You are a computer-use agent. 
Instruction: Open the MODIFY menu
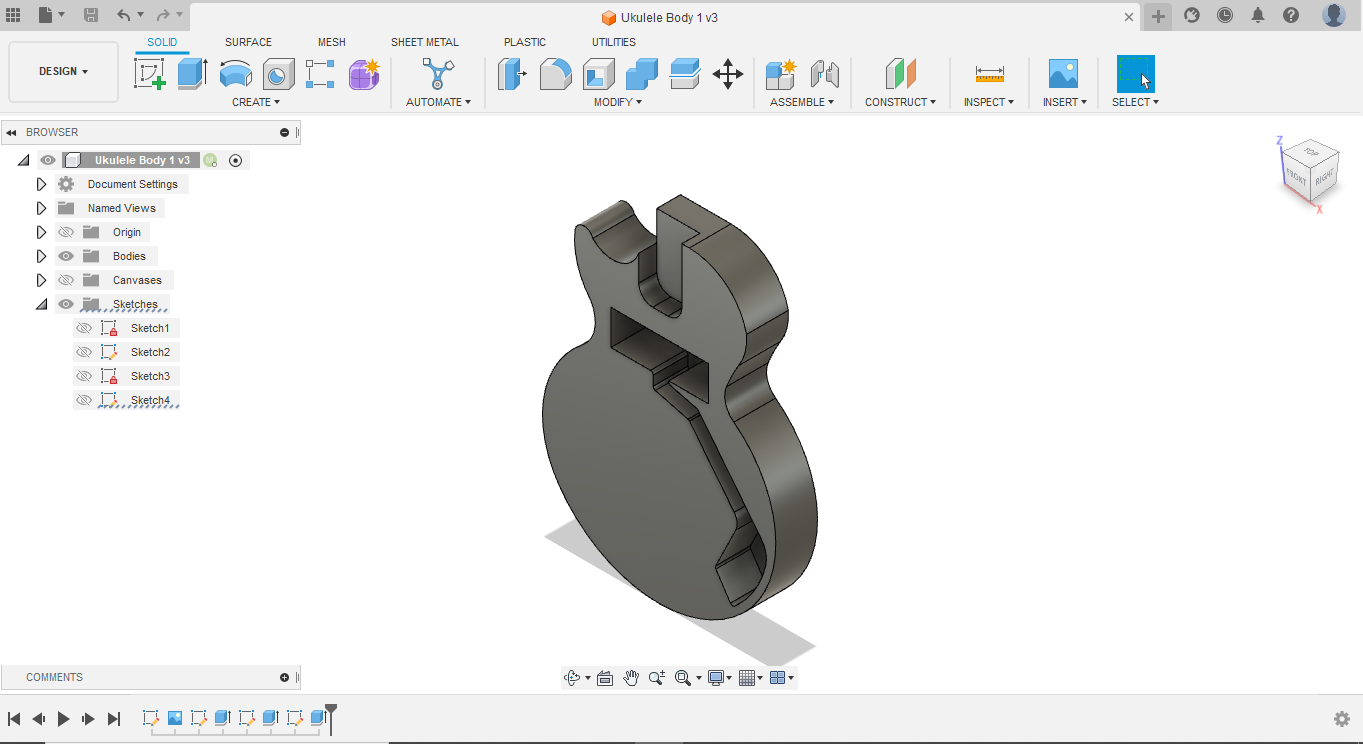(617, 102)
